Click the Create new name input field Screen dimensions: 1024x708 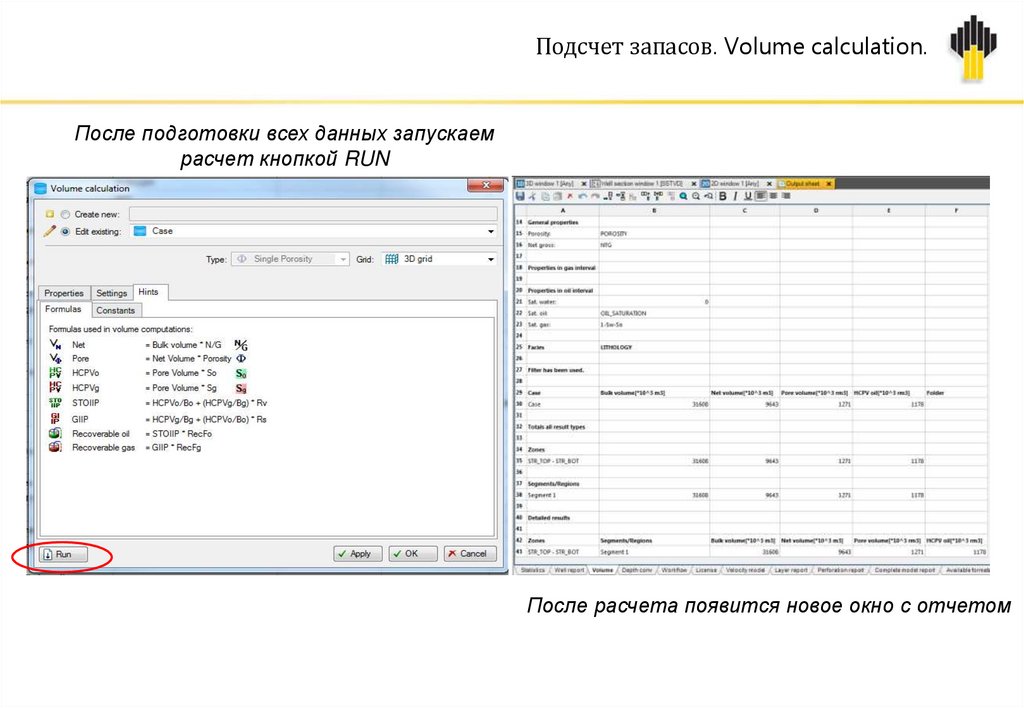click(x=313, y=214)
